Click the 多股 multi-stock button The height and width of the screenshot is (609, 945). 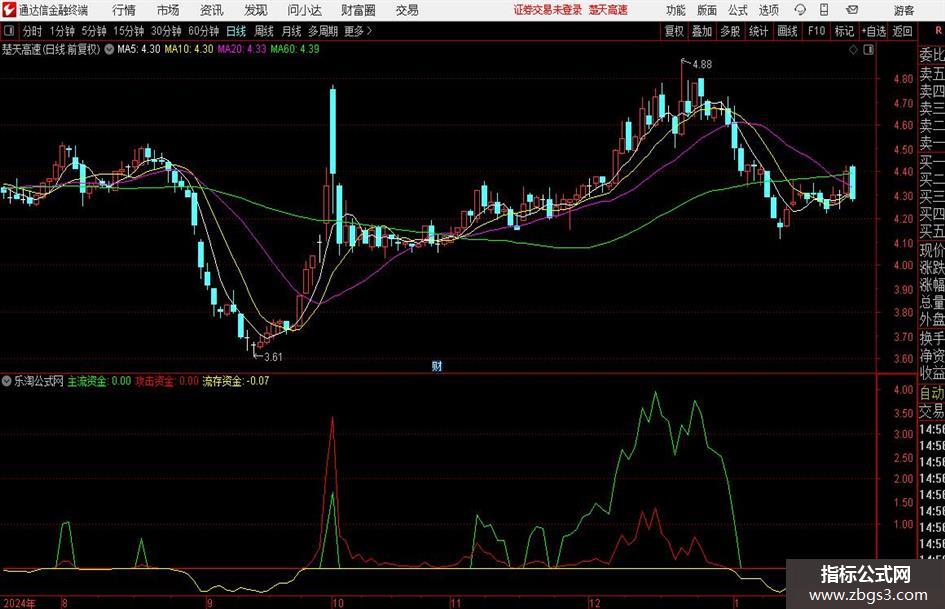click(730, 31)
